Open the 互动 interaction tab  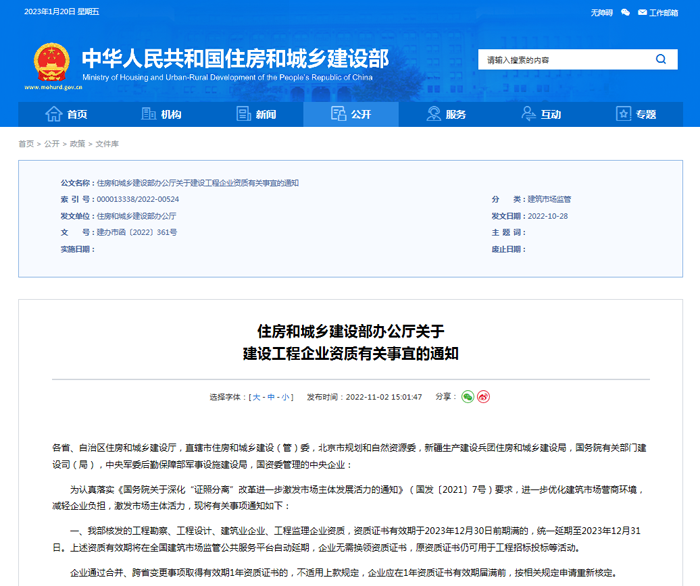tap(541, 114)
